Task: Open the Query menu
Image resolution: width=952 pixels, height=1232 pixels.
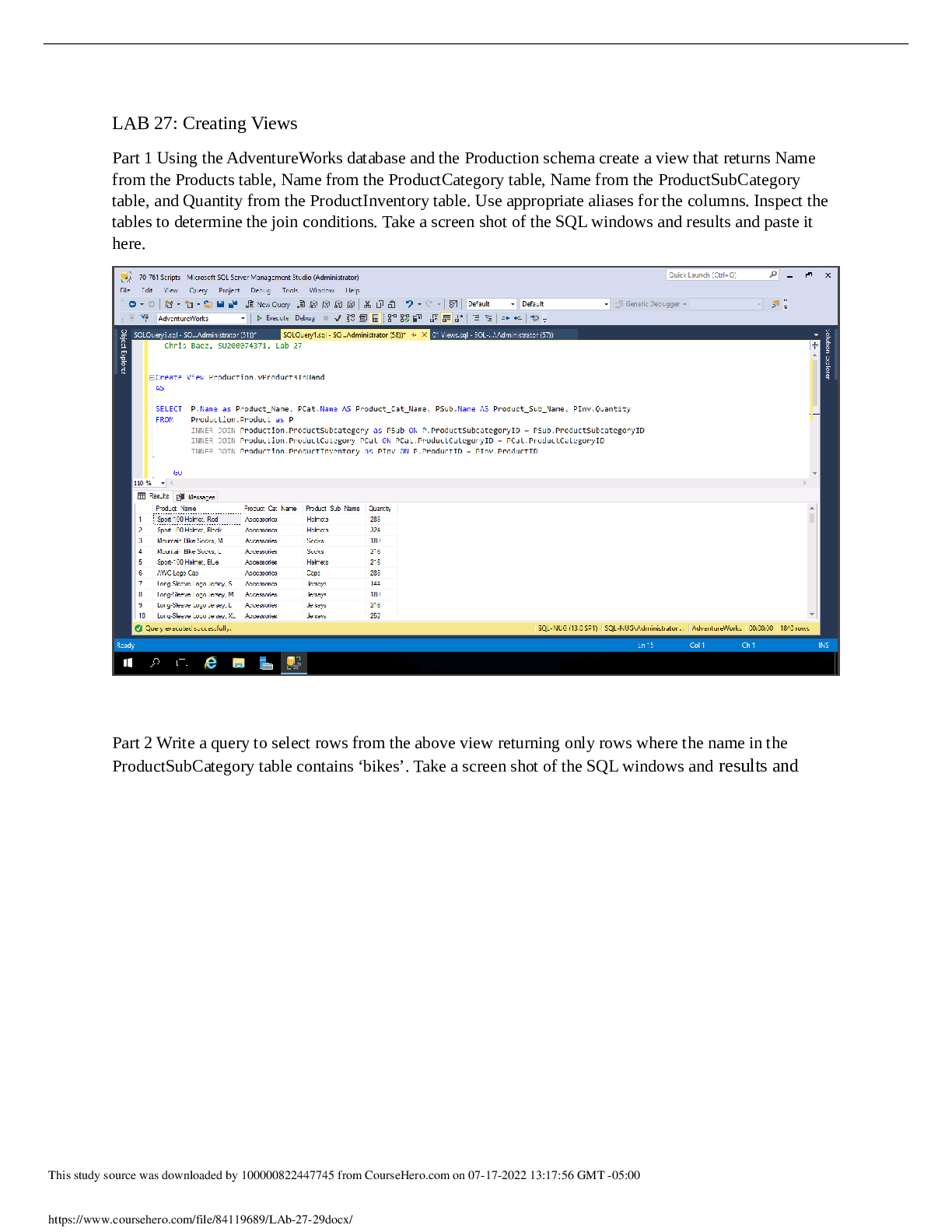Action: (198, 290)
